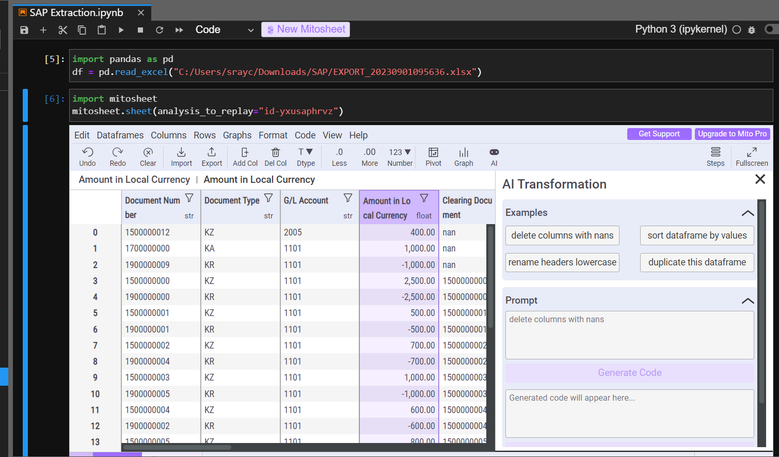Open the Mito Help menu
Viewport: 779px width, 457px height.
click(x=358, y=135)
